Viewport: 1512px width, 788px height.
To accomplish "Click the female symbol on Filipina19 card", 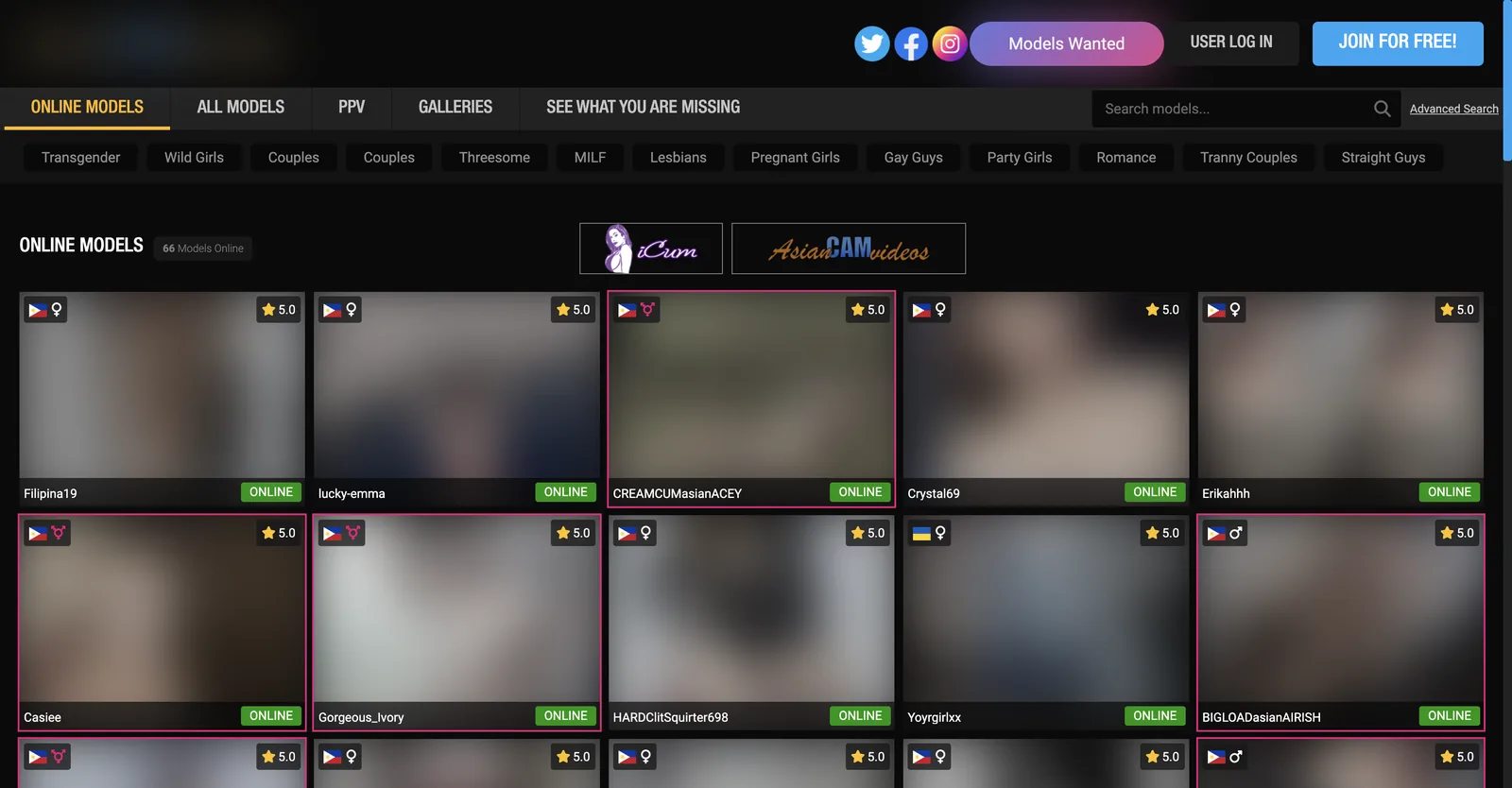I will click(57, 310).
